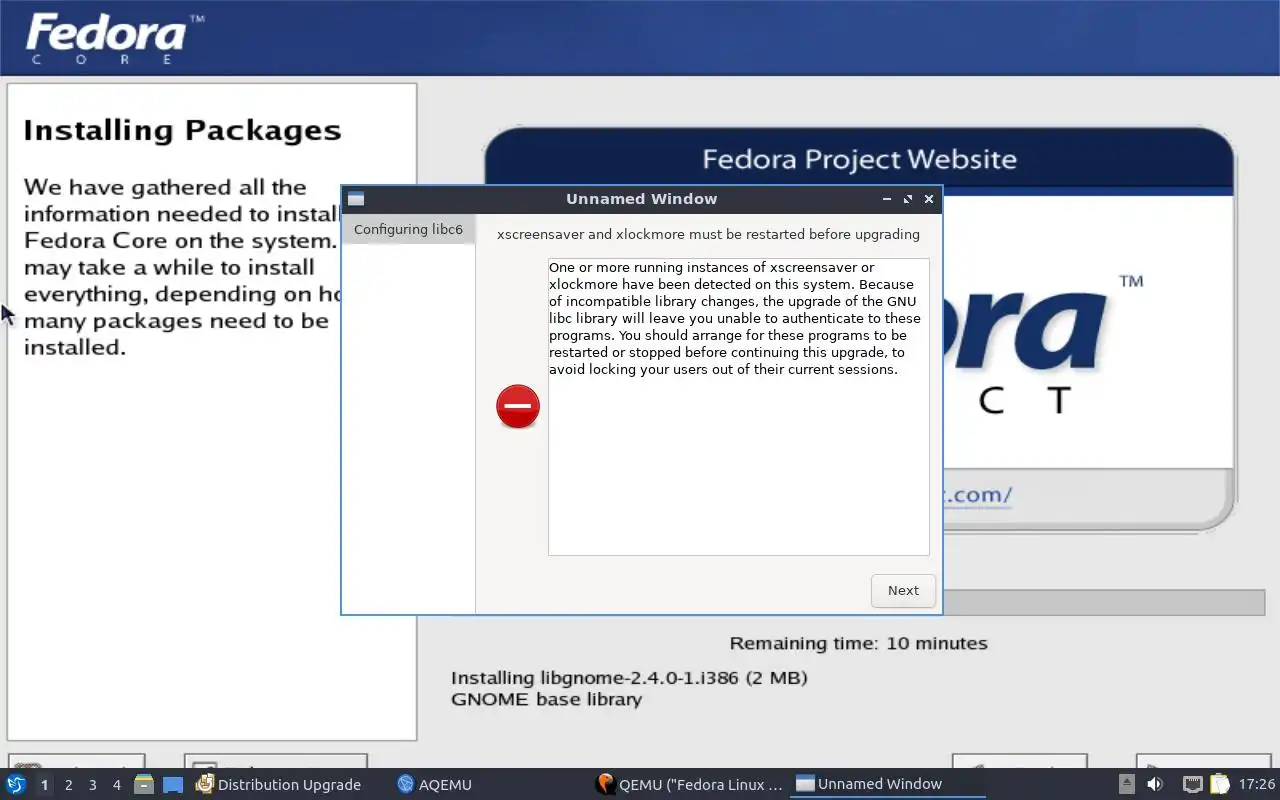This screenshot has width=1280, height=800.
Task: Open the file manager taskbar icon
Action: (144, 785)
